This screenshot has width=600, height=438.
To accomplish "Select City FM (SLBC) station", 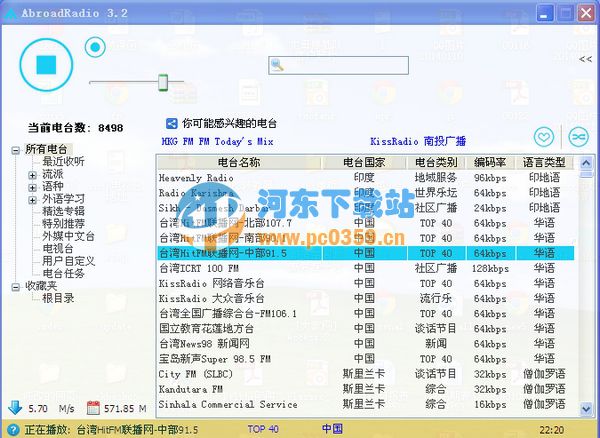I will tap(365, 374).
